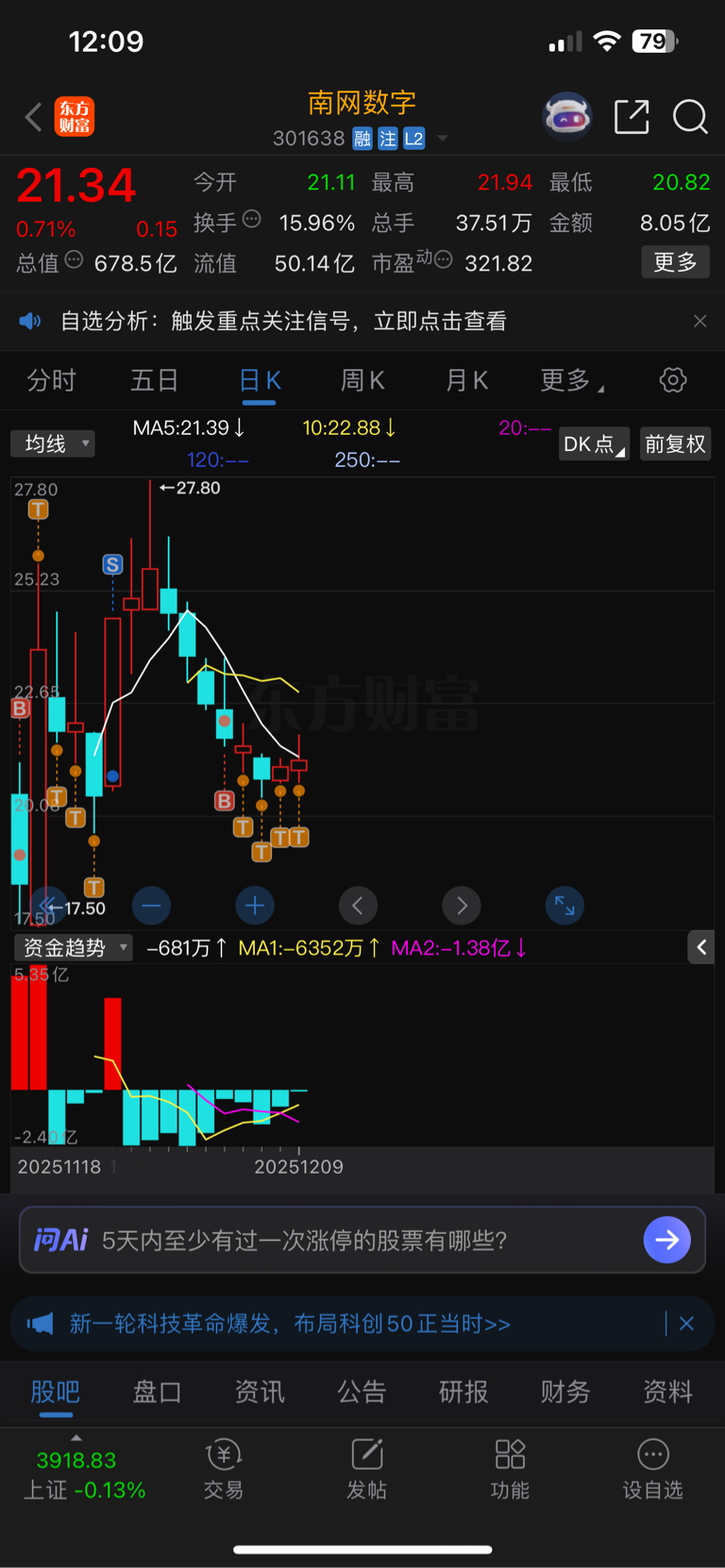Select the 股吧 tab
The height and width of the screenshot is (1568, 725).
coord(56,1392)
